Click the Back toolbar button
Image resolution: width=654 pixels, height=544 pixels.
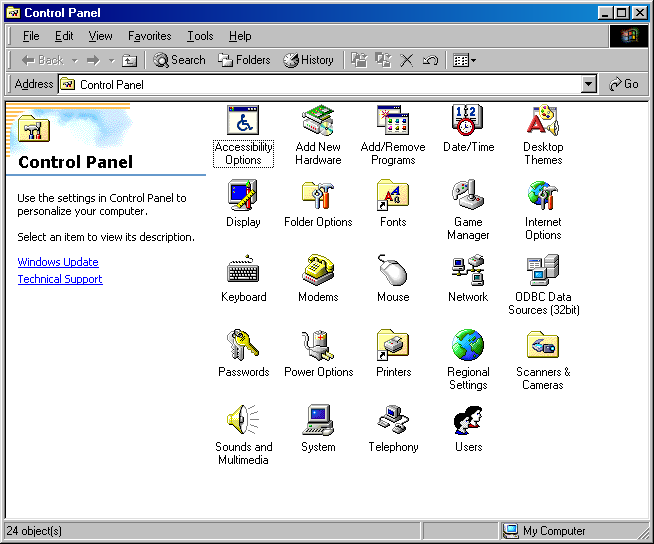(43, 60)
